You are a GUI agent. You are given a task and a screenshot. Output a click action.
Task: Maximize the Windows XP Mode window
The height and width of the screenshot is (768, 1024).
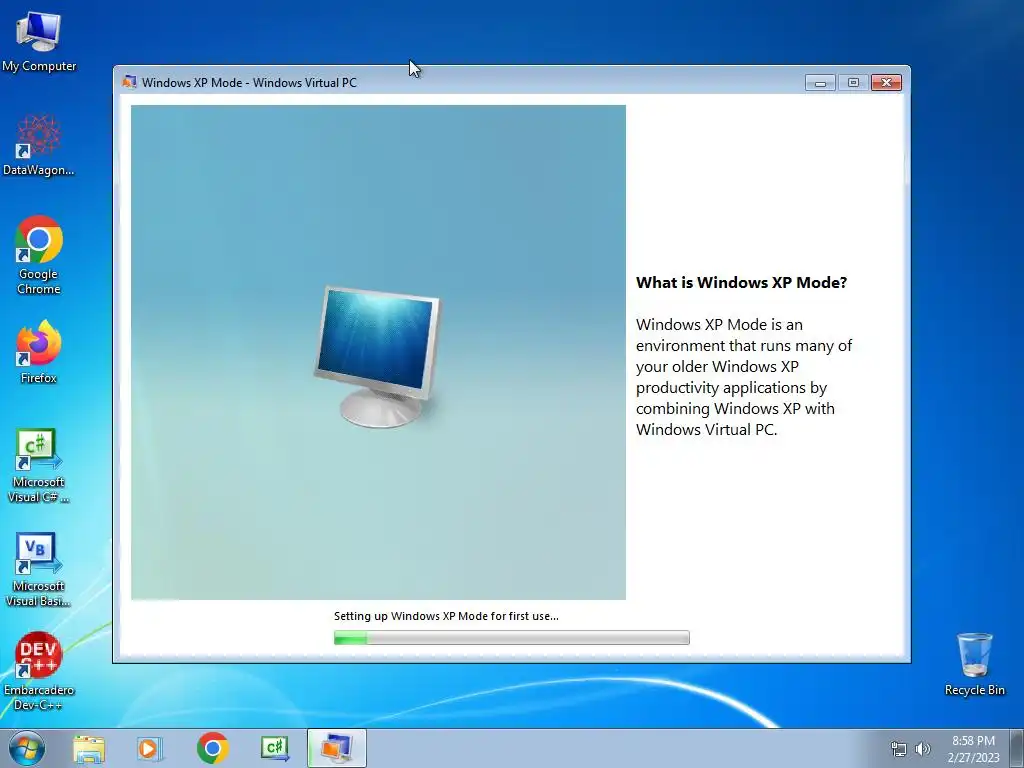pyautogui.click(x=853, y=82)
